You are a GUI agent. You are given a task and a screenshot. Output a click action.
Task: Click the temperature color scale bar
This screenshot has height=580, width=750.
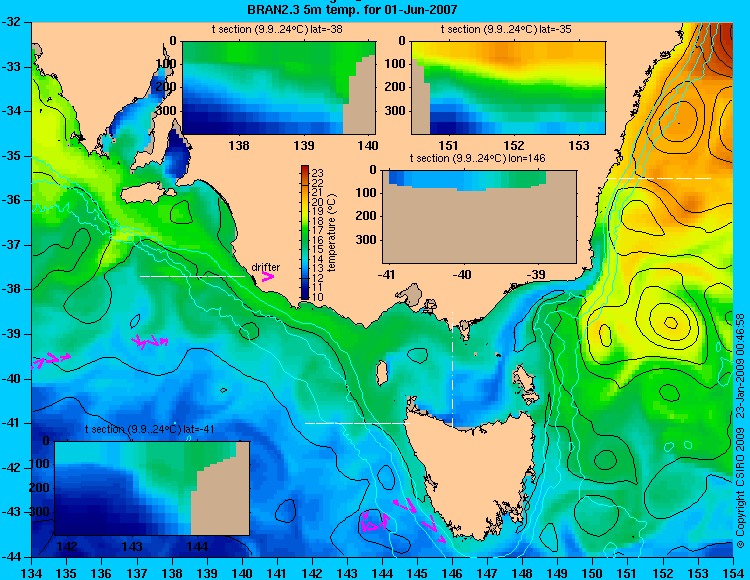click(305, 232)
